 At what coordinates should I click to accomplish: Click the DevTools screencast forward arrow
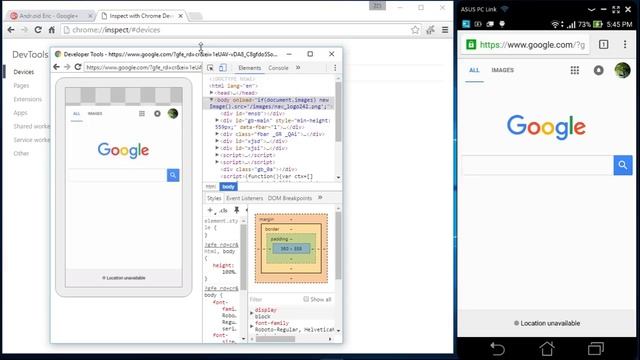pyautogui.click(x=67, y=67)
